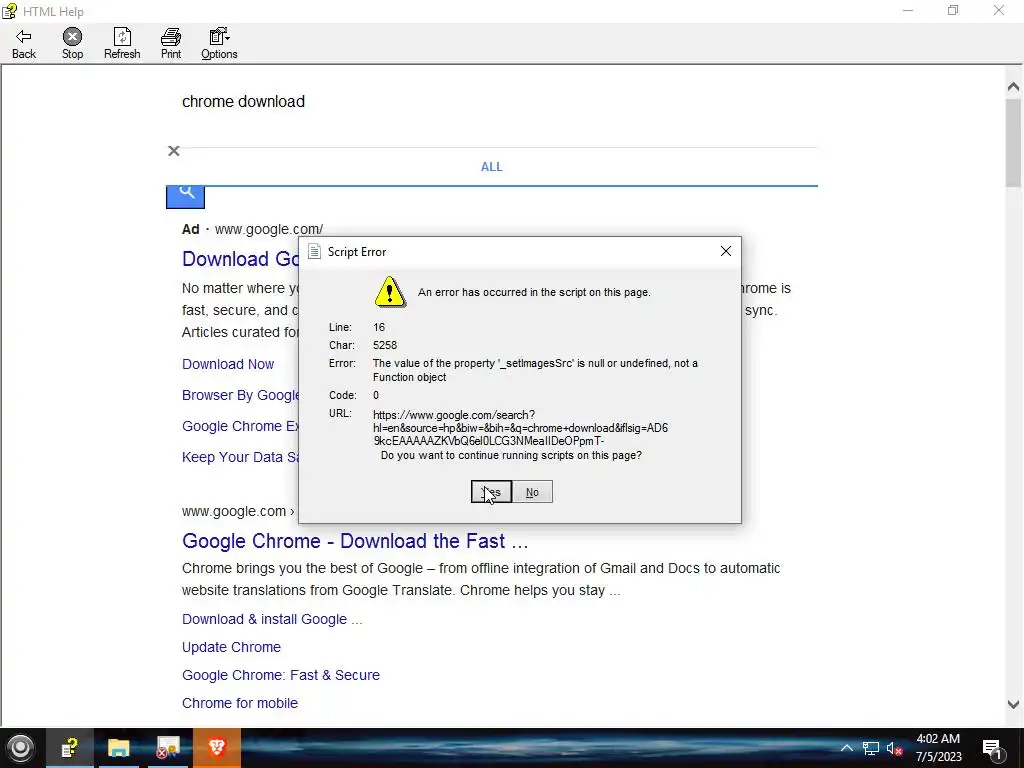Click the 'www.google.com ›' result breadcrumb
This screenshot has width=1024, height=768.
tap(238, 511)
